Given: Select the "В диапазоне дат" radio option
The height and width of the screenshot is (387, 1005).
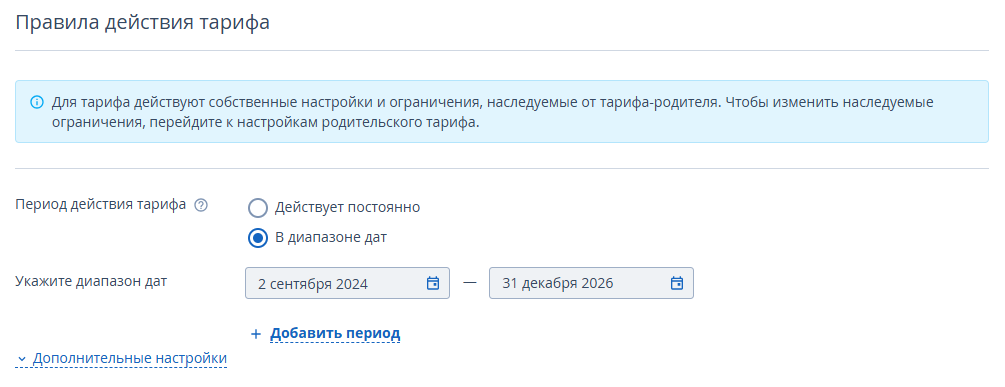Looking at the screenshot, I should [258, 238].
